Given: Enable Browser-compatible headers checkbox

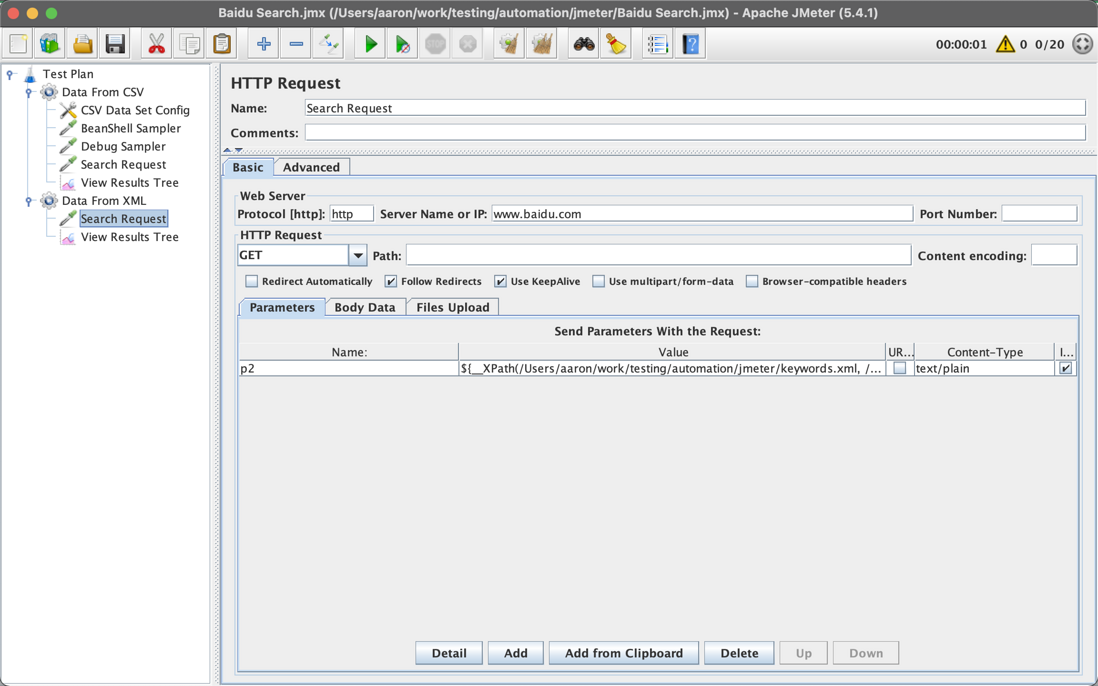Looking at the screenshot, I should (751, 281).
